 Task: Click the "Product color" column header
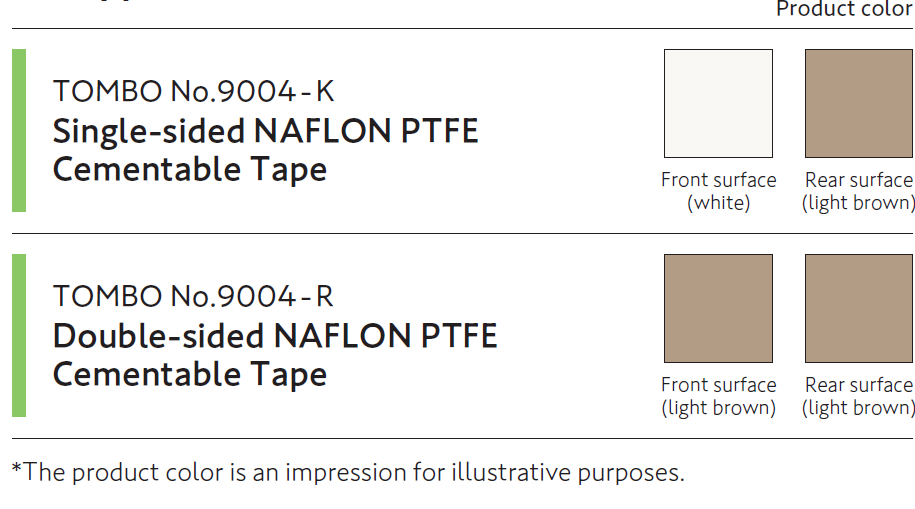[x=844, y=9]
